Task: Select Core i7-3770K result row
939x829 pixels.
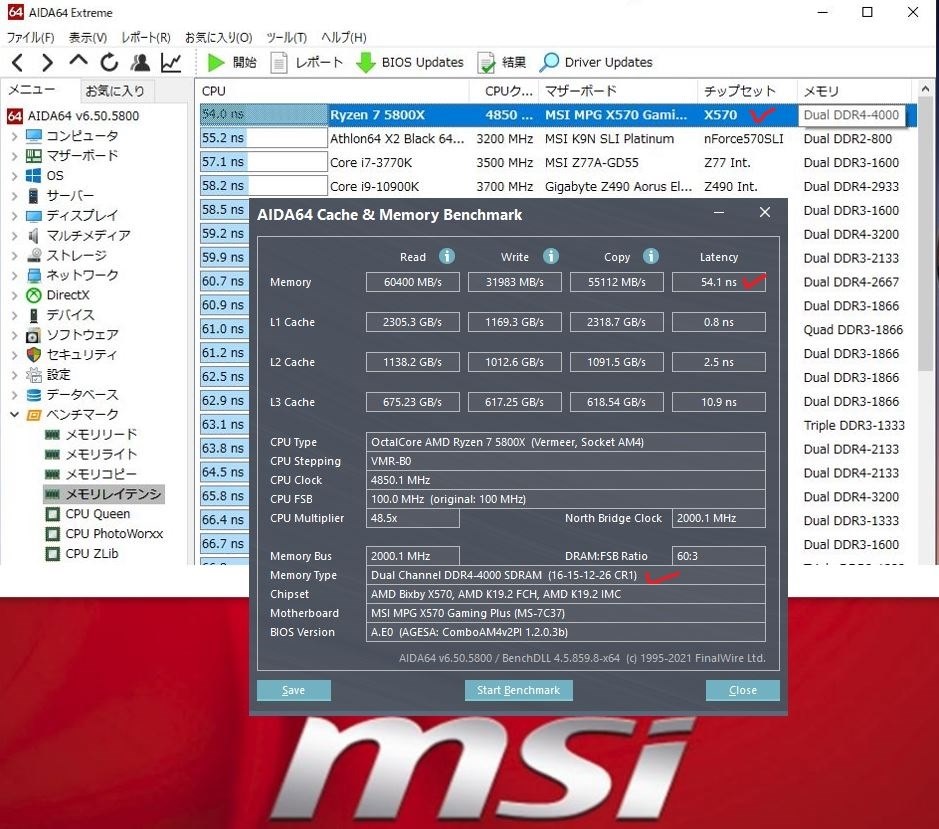Action: [x=557, y=162]
